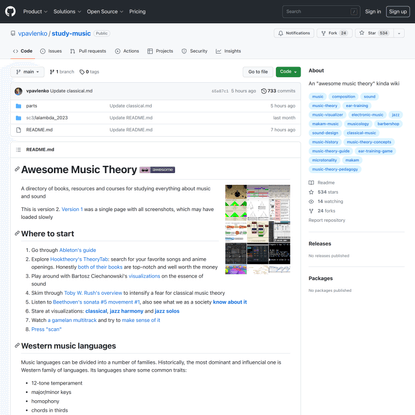Open the 24 forks sidebar link
Viewport: 415px width, 415px height.
coord(322,211)
